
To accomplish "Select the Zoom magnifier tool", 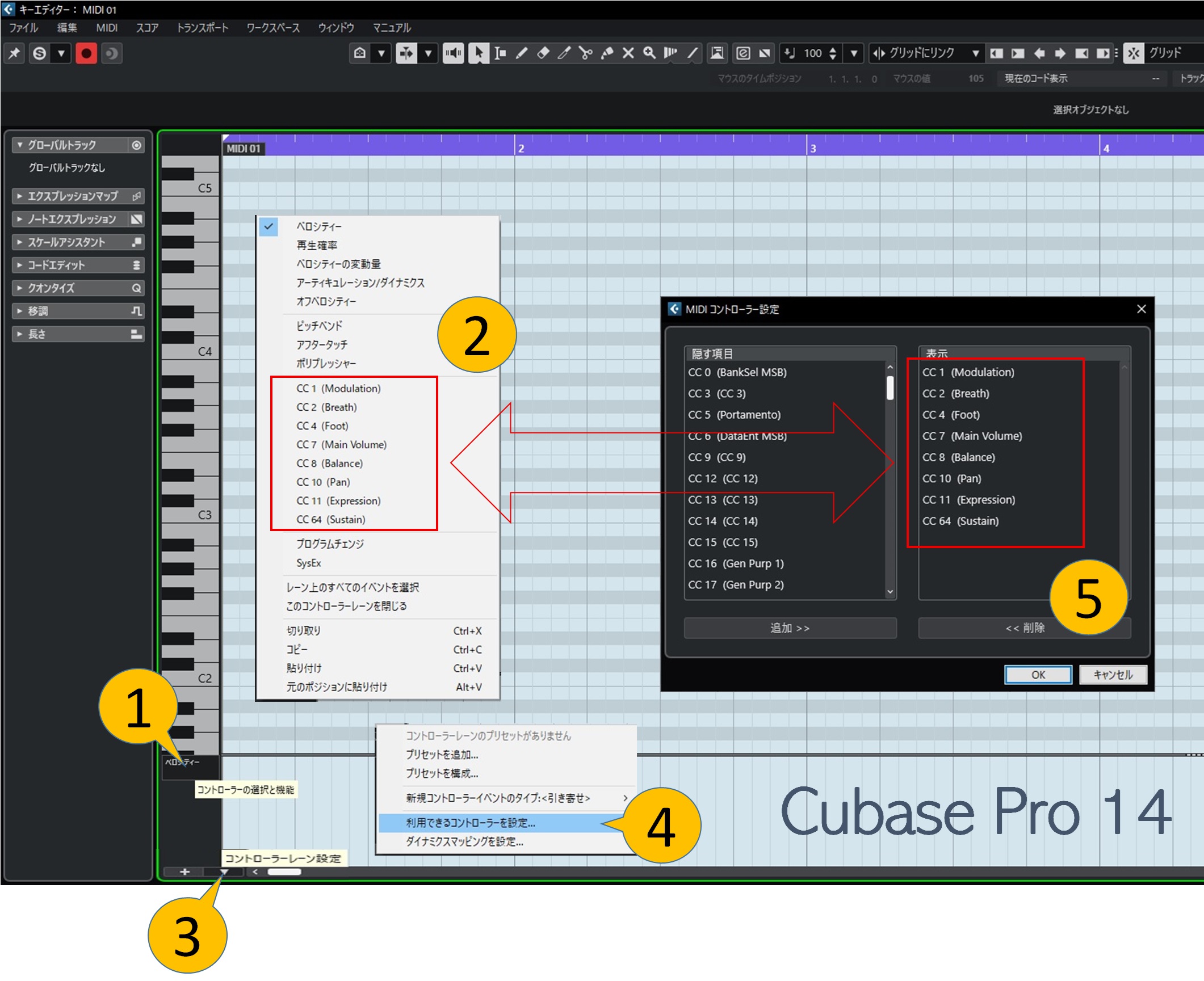I will (x=649, y=53).
